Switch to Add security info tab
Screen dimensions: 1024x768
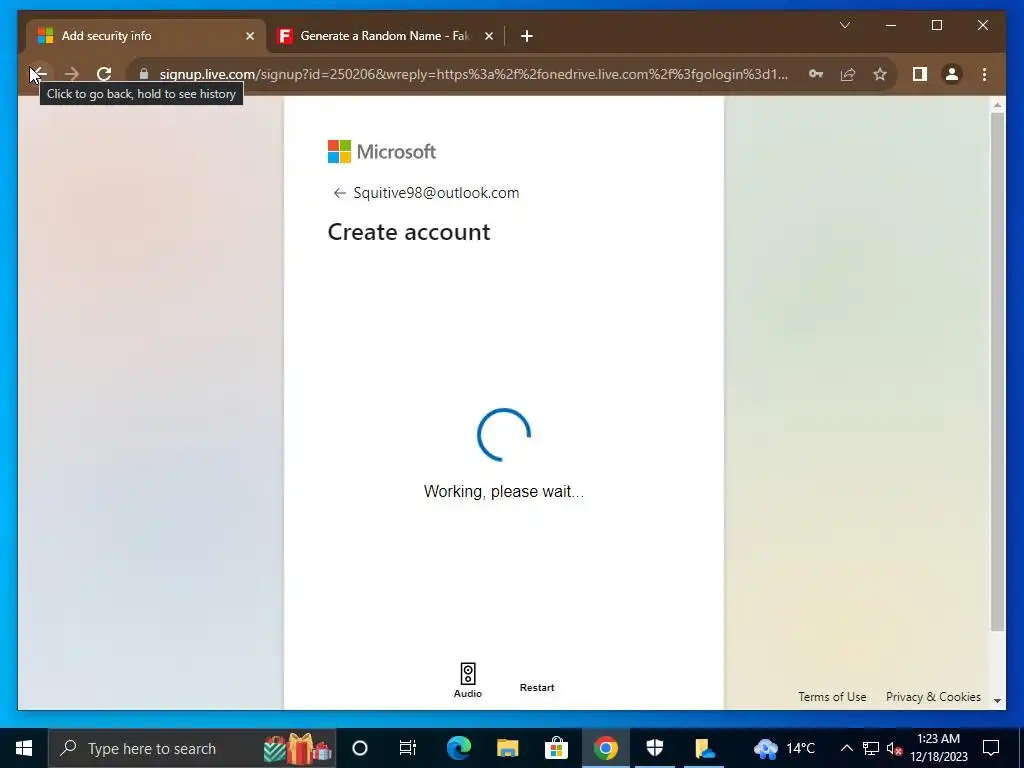145,36
